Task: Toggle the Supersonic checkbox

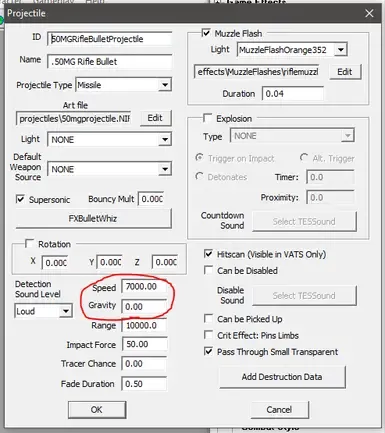Action: click(20, 199)
